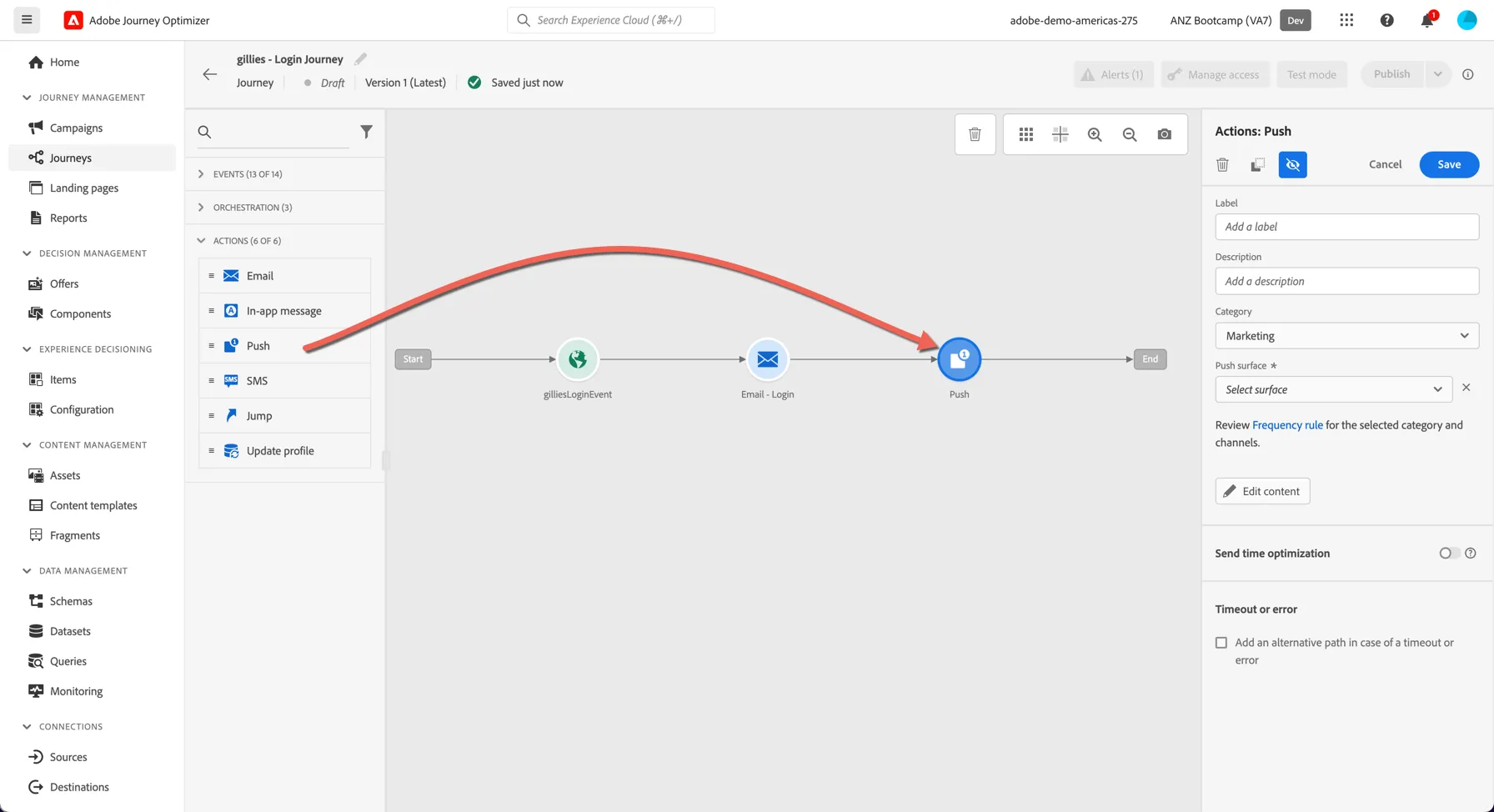
Task: Filter the activity palette
Action: [366, 132]
